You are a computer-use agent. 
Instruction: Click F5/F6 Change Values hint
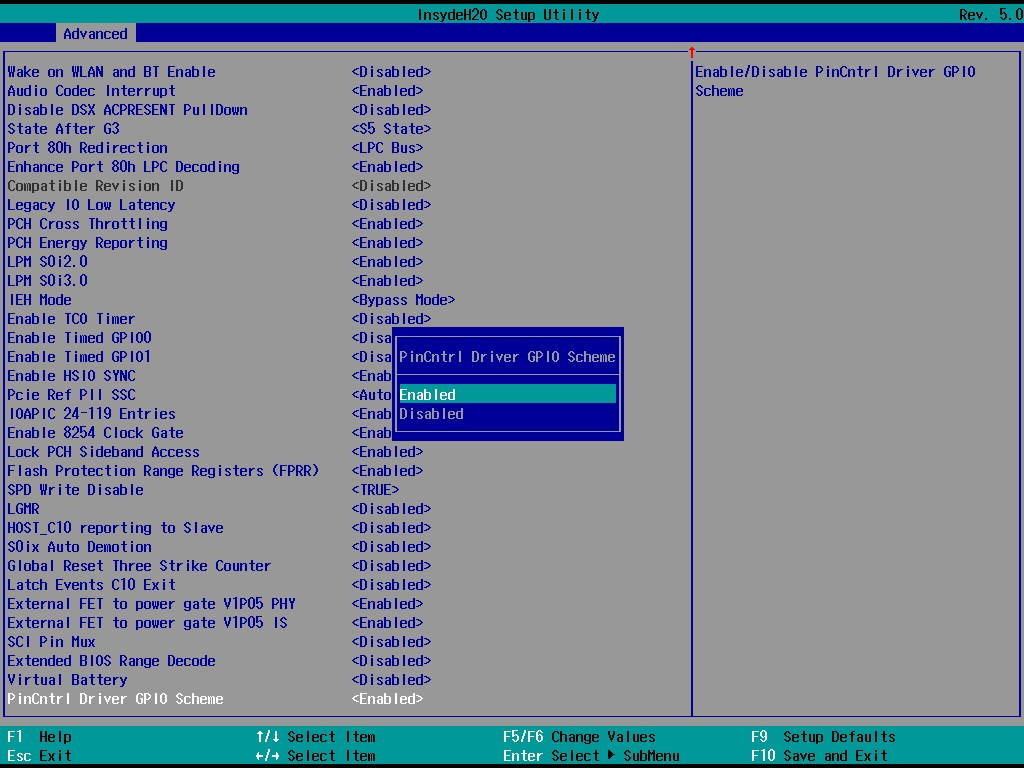(x=579, y=737)
